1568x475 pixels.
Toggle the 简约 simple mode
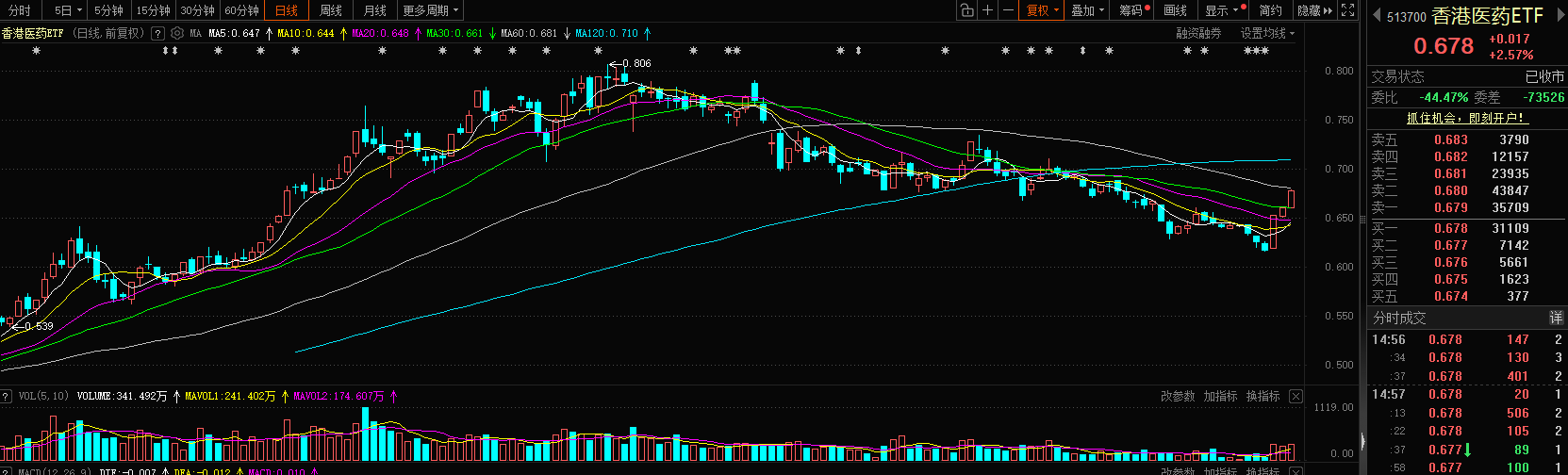point(1271,10)
